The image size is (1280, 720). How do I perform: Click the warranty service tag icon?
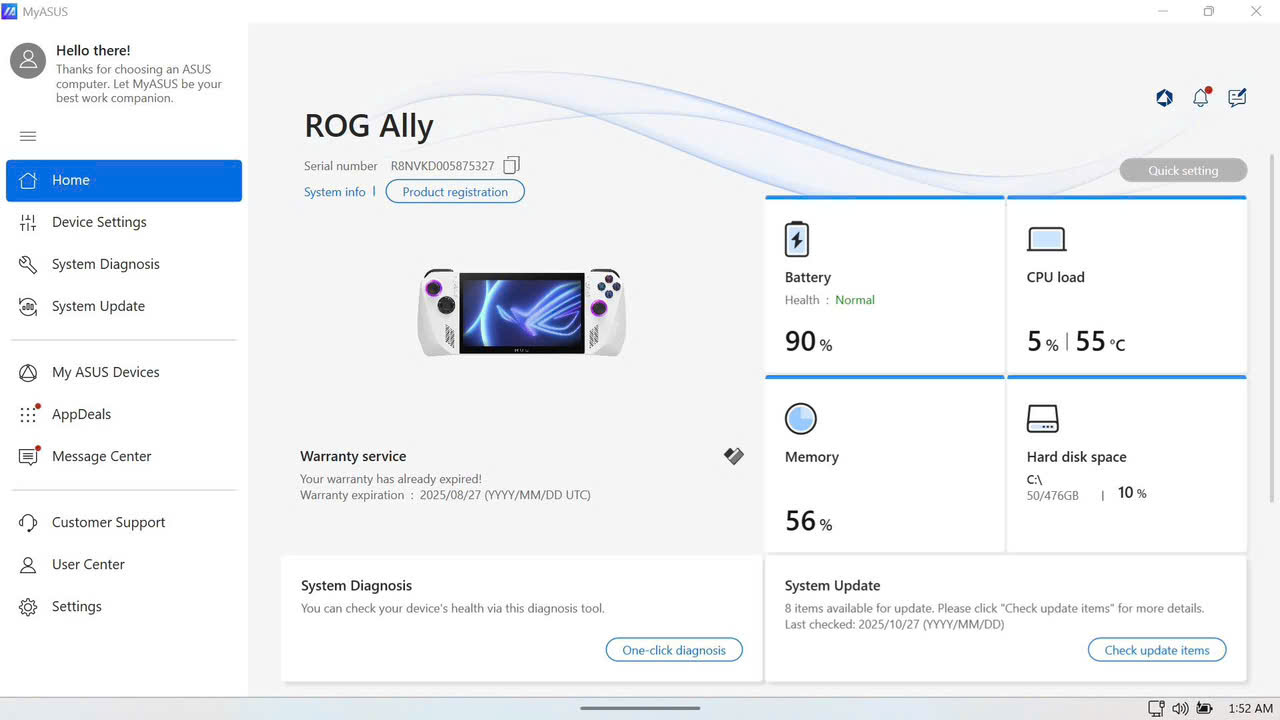734,456
